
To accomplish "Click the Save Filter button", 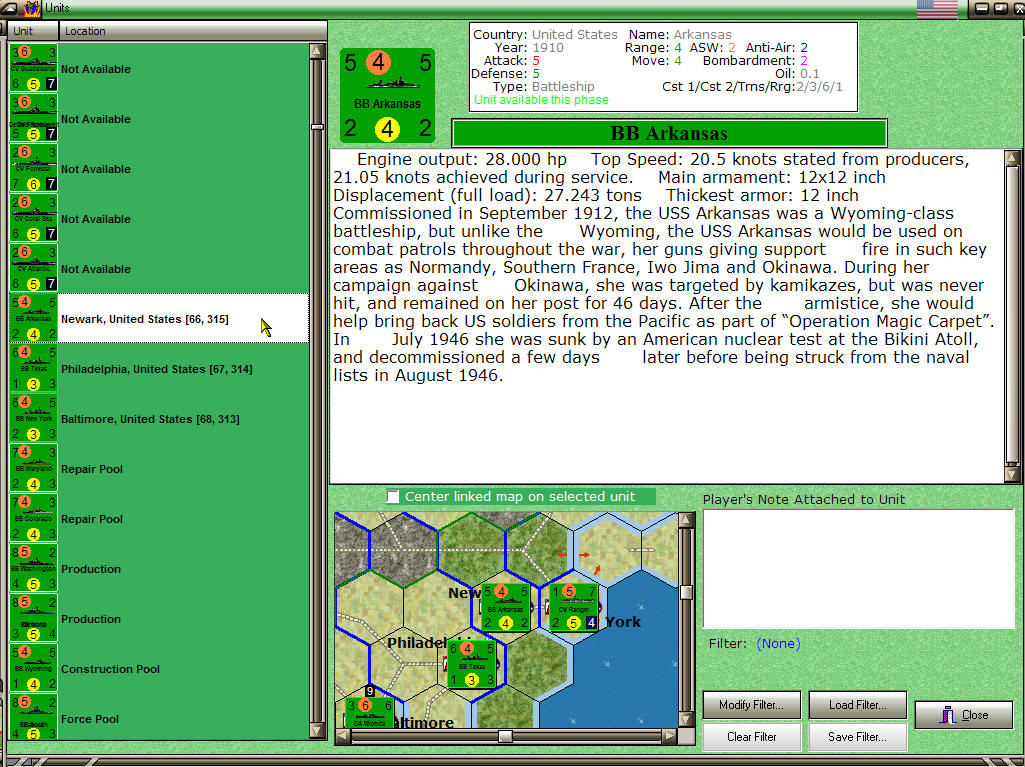I will [x=858, y=737].
